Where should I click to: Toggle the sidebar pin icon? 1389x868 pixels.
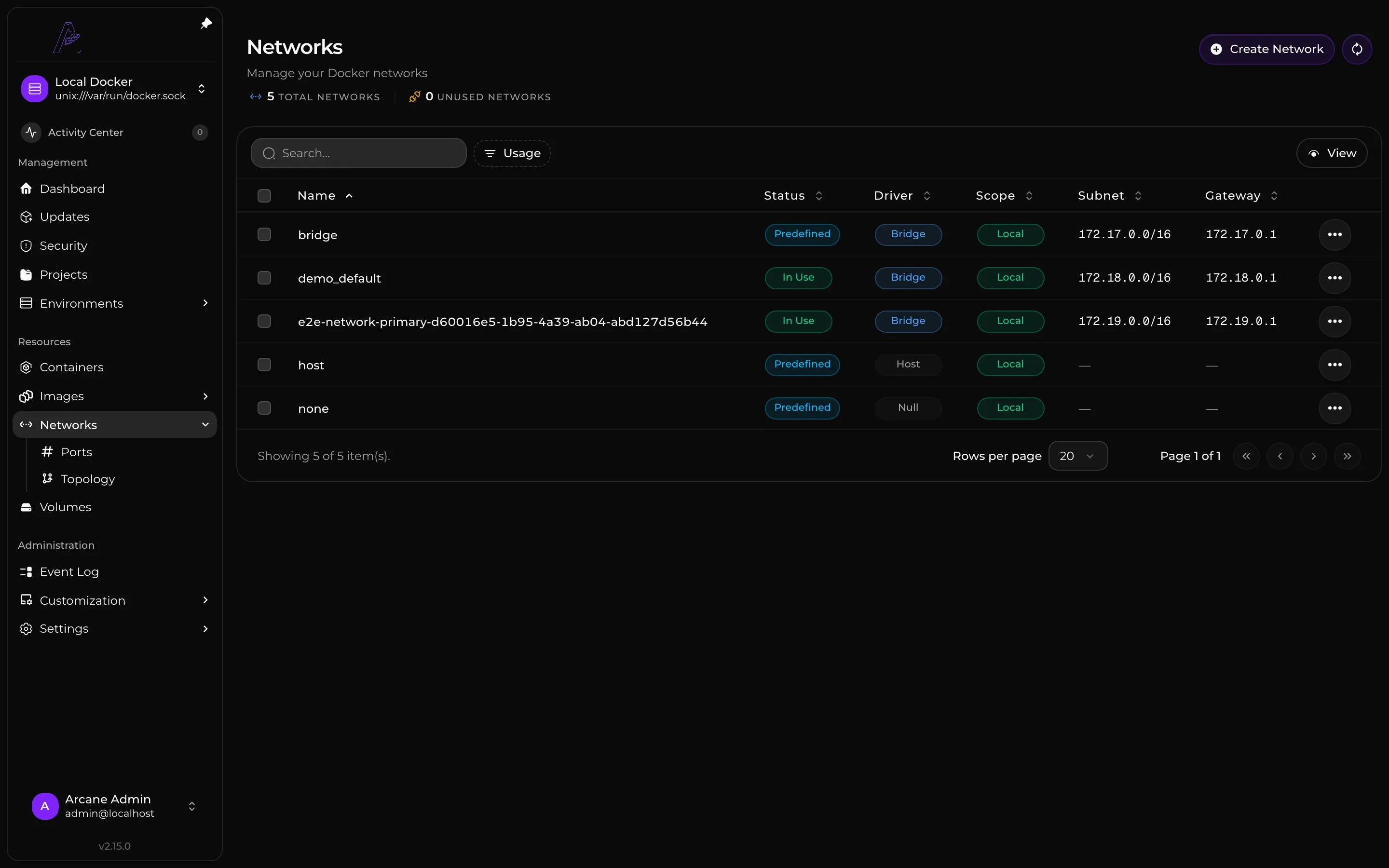[x=206, y=24]
